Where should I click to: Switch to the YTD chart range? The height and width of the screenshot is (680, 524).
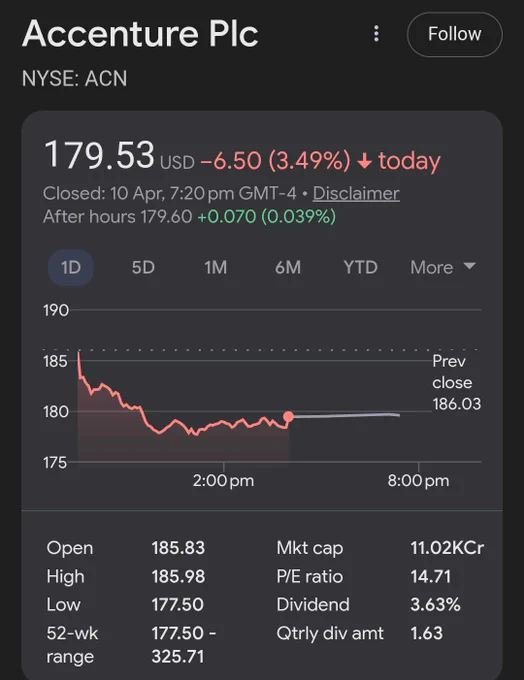coord(360,267)
